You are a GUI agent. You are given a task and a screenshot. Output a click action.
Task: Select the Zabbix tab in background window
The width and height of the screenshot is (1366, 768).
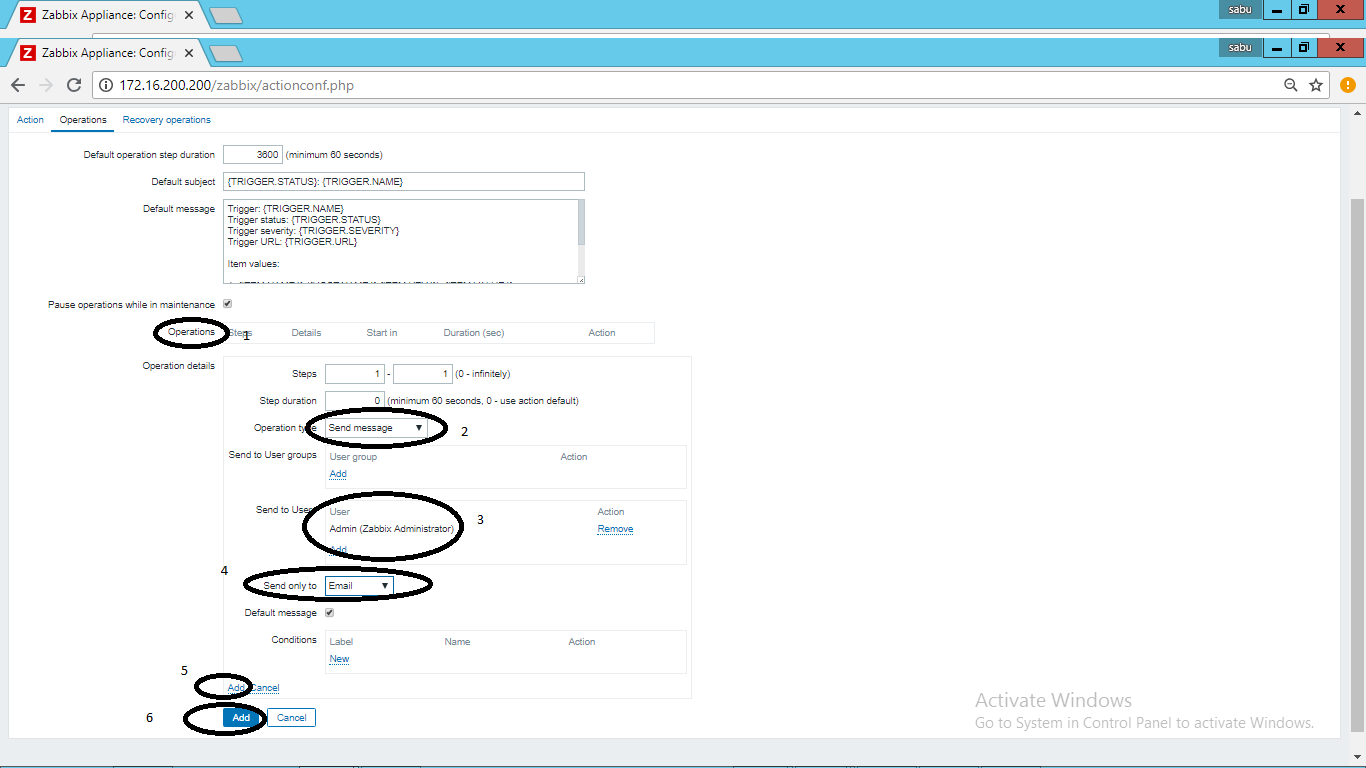point(107,16)
